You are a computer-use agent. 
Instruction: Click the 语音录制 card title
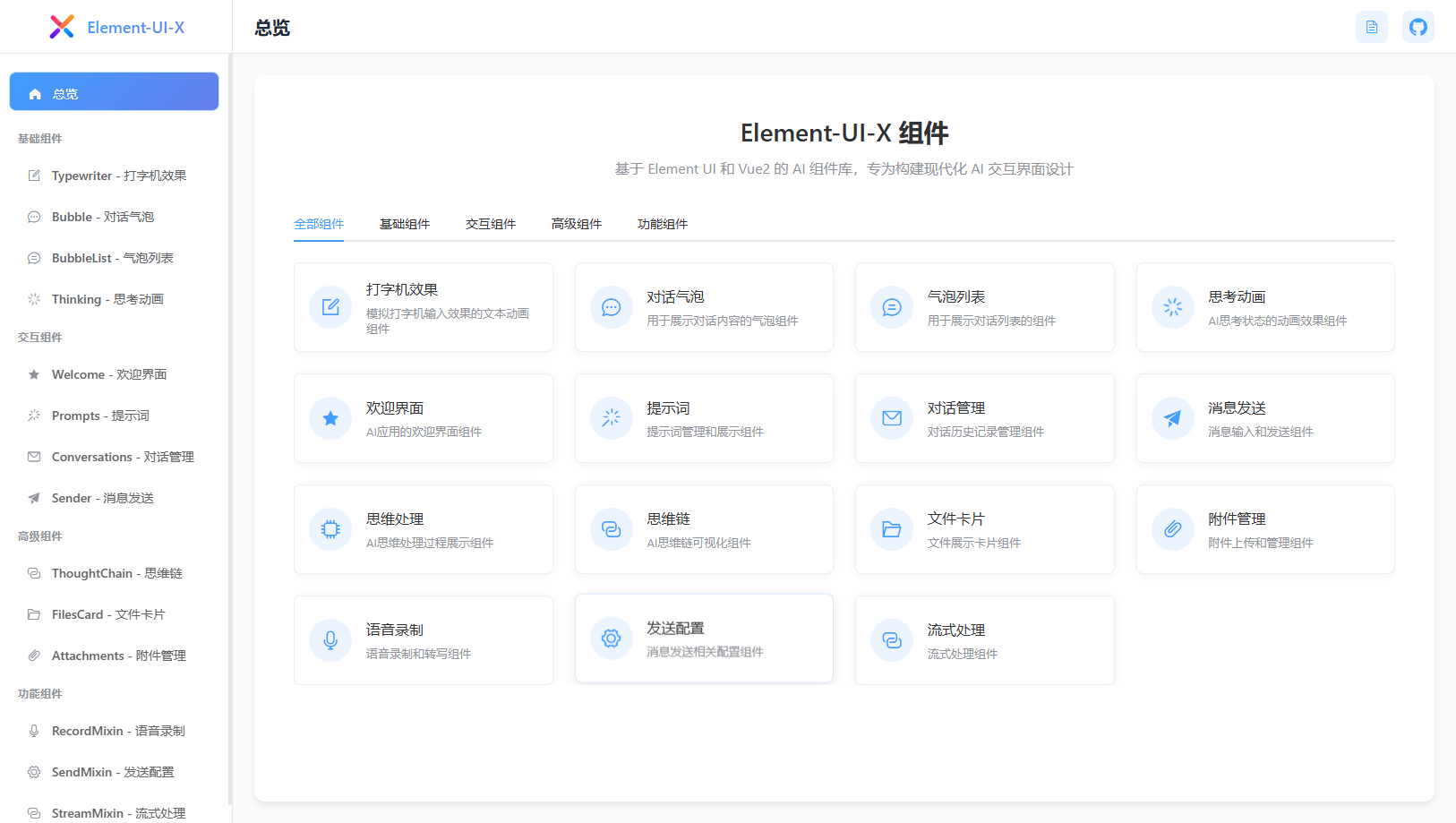[395, 630]
